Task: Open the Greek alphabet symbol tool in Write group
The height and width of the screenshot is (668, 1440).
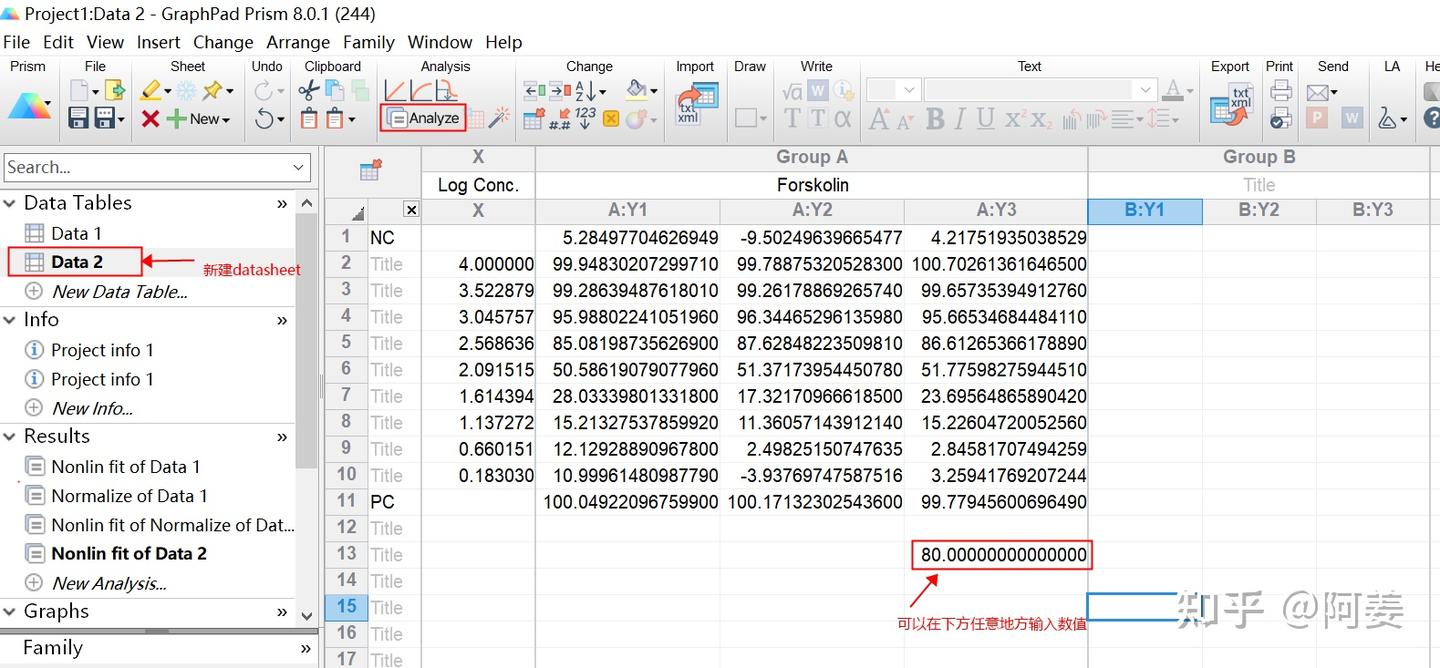Action: 843,118
